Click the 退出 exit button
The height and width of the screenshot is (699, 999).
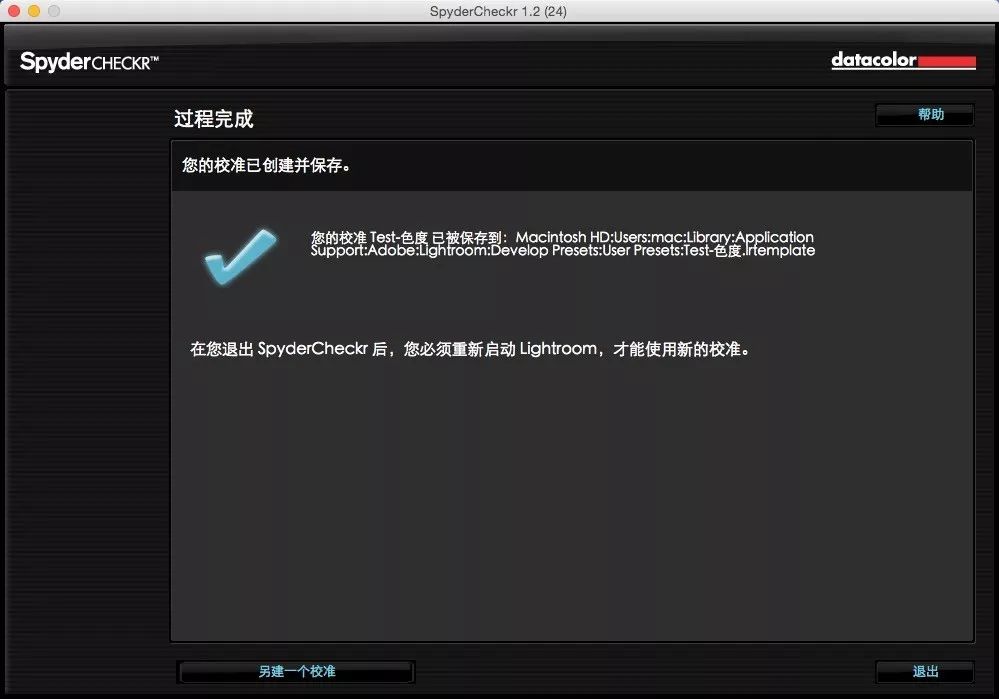click(x=924, y=672)
